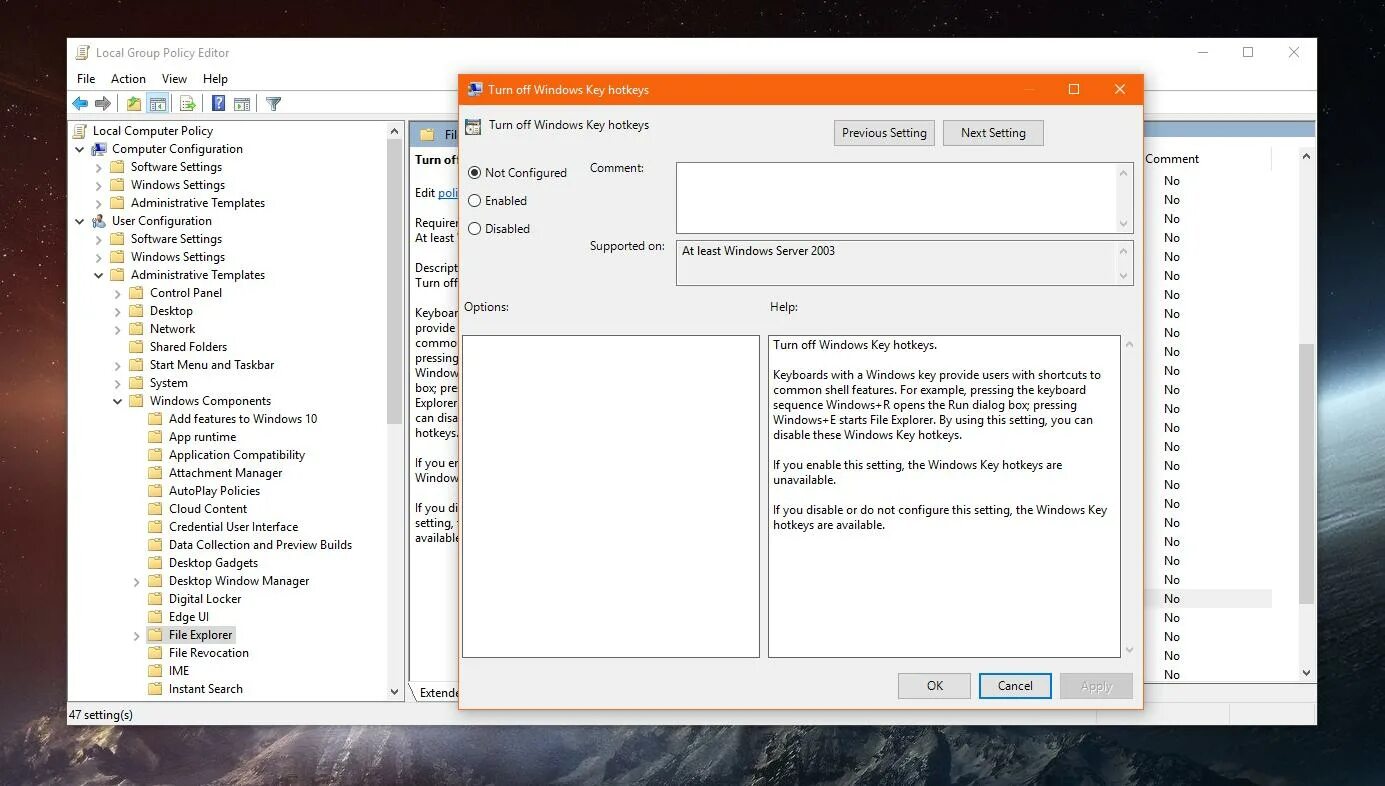This screenshot has width=1385, height=786.
Task: Open Help using the blue question mark icon
Action: click(x=217, y=103)
